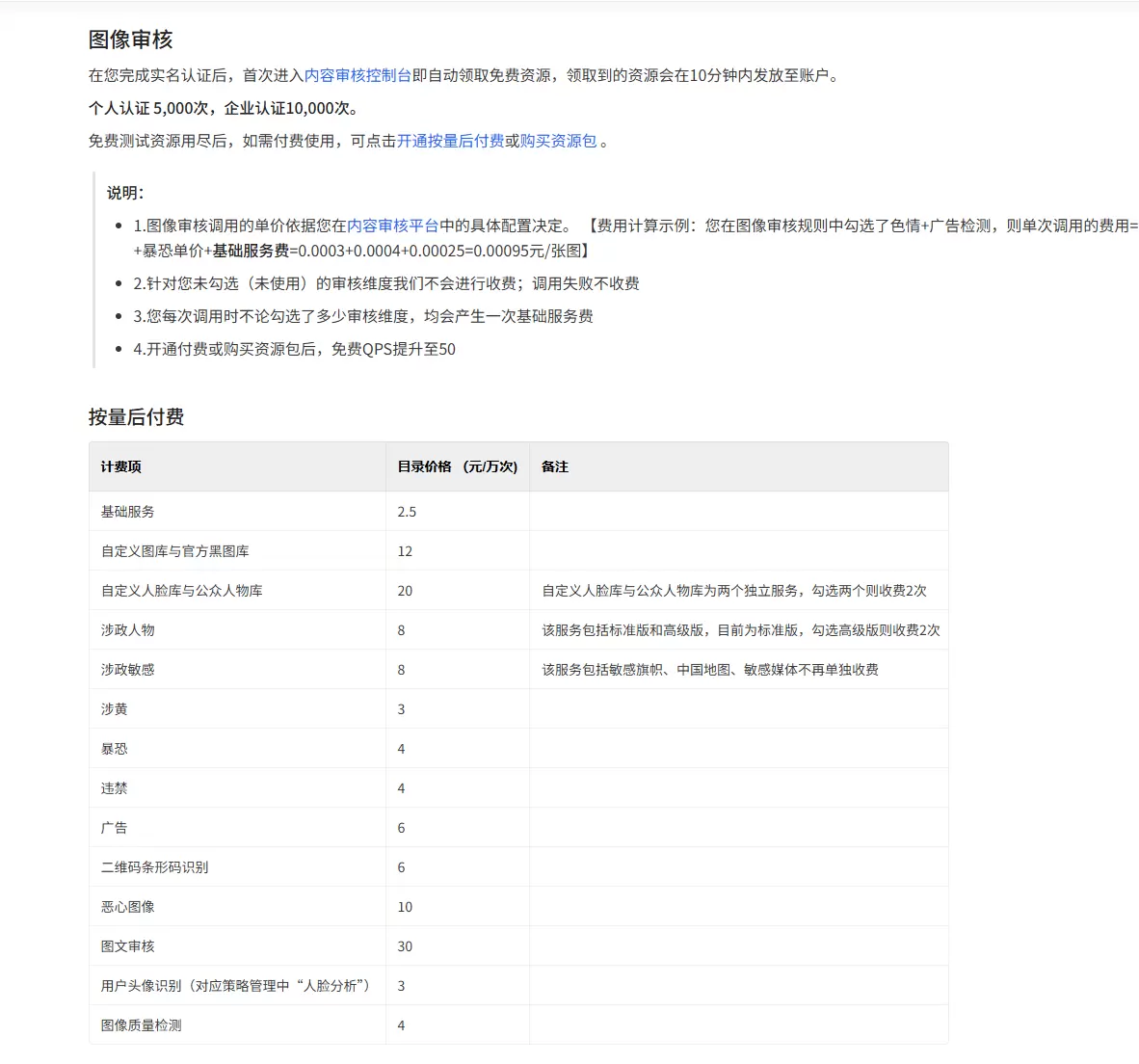Image resolution: width=1139 pixels, height=1064 pixels.
Task: Open the 内容审核控制台 link
Action: (x=358, y=75)
